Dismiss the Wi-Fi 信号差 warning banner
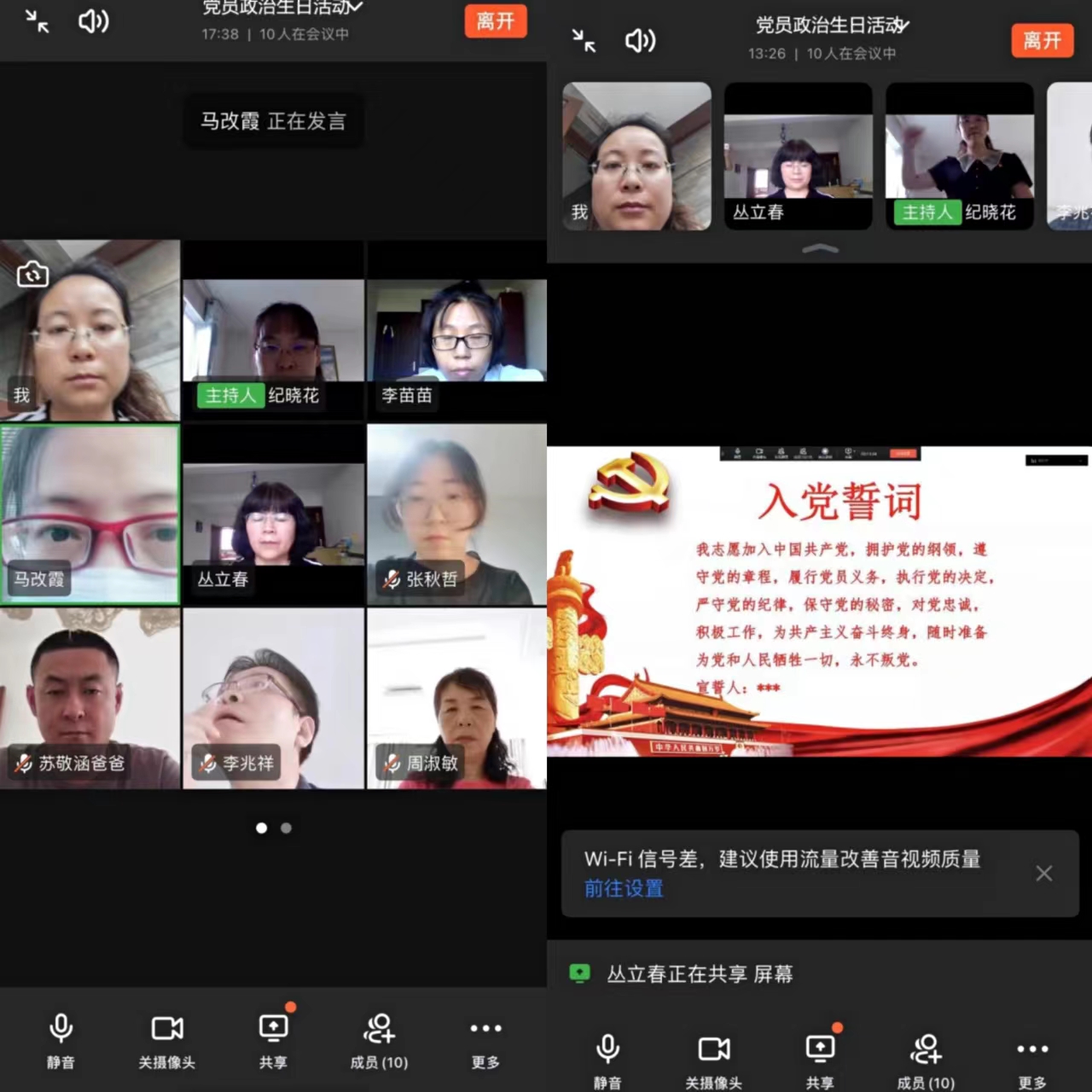This screenshot has height=1092, width=1092. pyautogui.click(x=1043, y=873)
